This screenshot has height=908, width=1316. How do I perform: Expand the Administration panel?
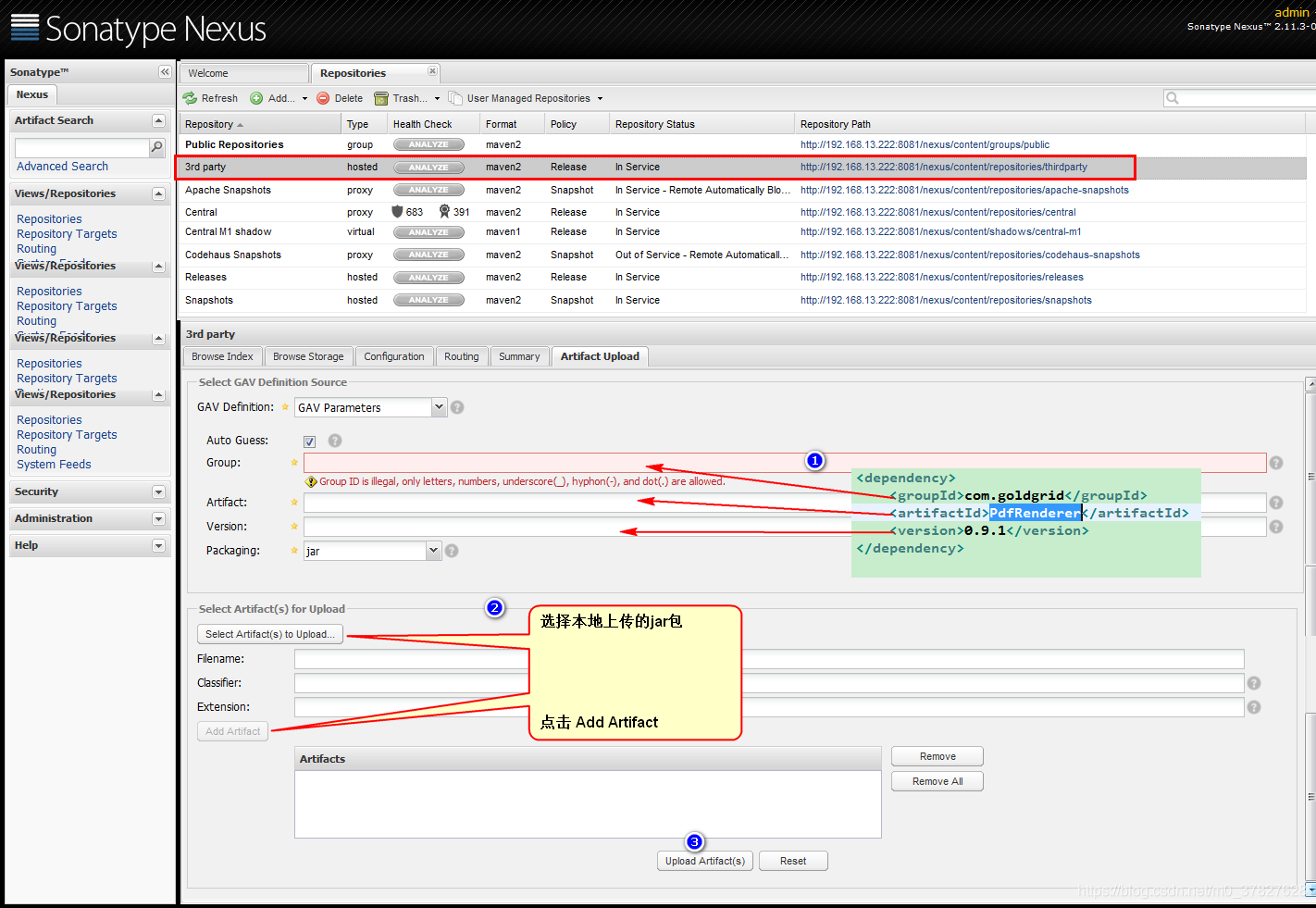(158, 519)
